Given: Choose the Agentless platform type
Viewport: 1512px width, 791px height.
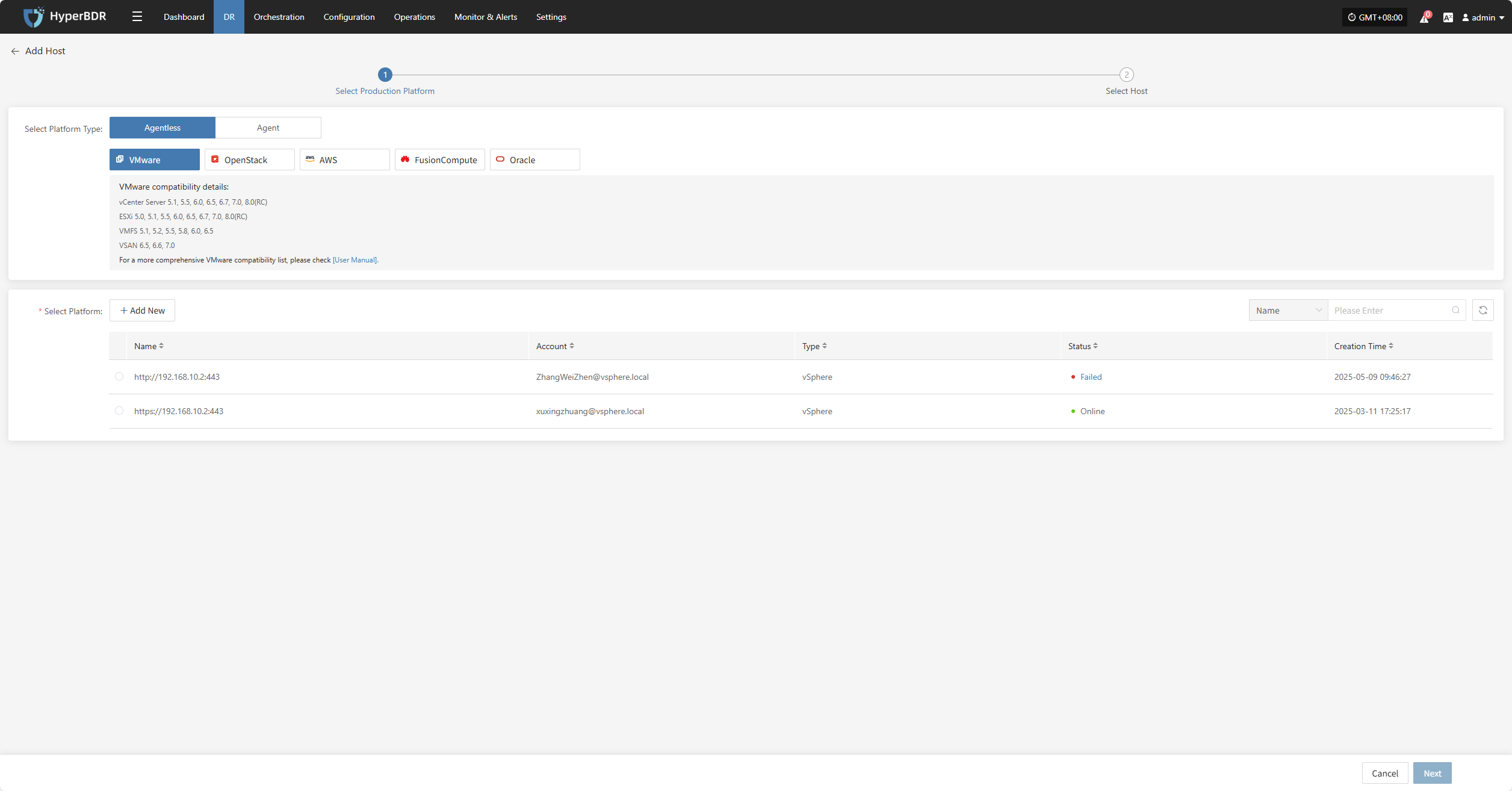Looking at the screenshot, I should click(163, 128).
